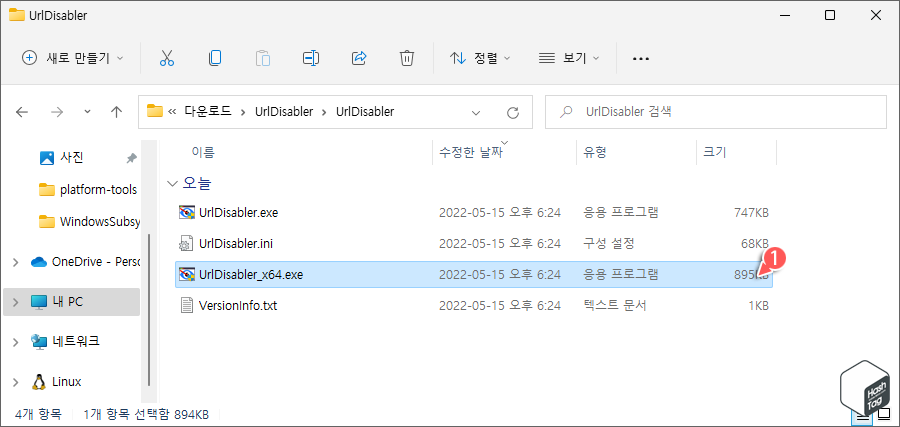The height and width of the screenshot is (427, 900).
Task: Select the UrlDisabler.ini file icon
Action: tap(187, 243)
